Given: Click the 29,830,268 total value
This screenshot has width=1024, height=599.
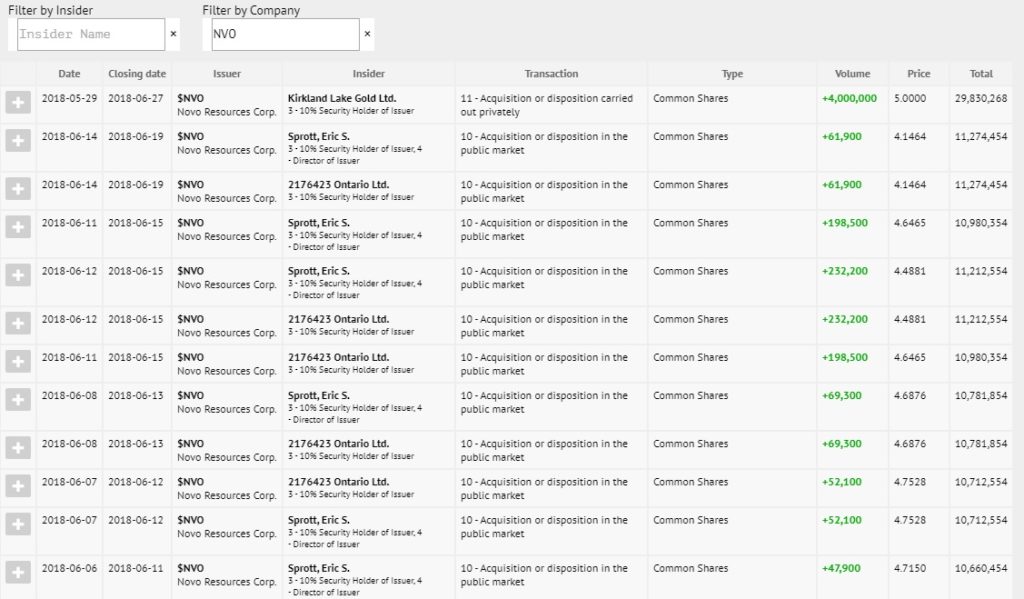Looking at the screenshot, I should pyautogui.click(x=981, y=98).
